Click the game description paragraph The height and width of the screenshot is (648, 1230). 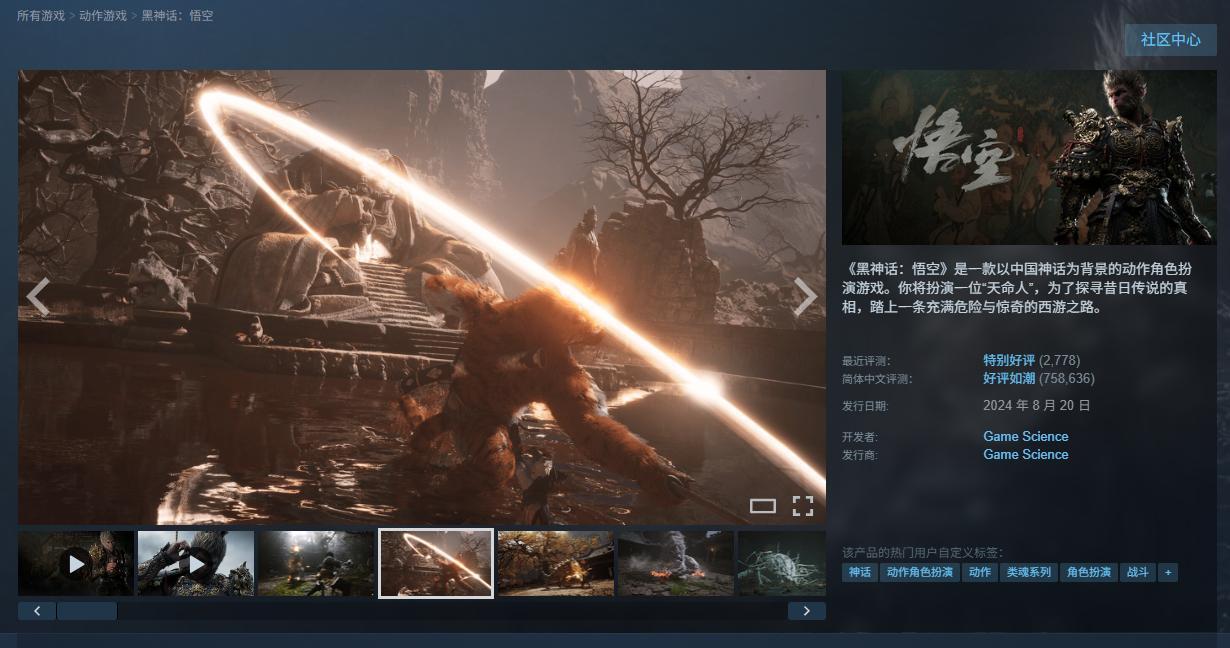(x=1019, y=289)
